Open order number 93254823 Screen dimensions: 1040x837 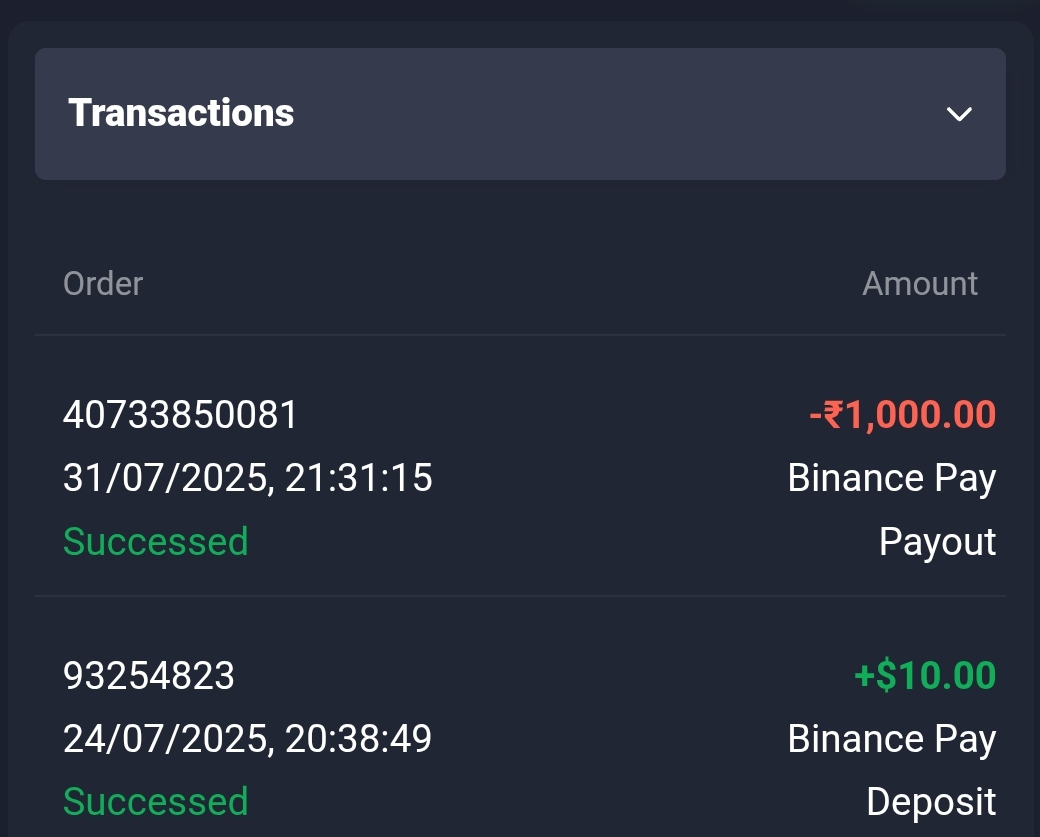tap(149, 676)
